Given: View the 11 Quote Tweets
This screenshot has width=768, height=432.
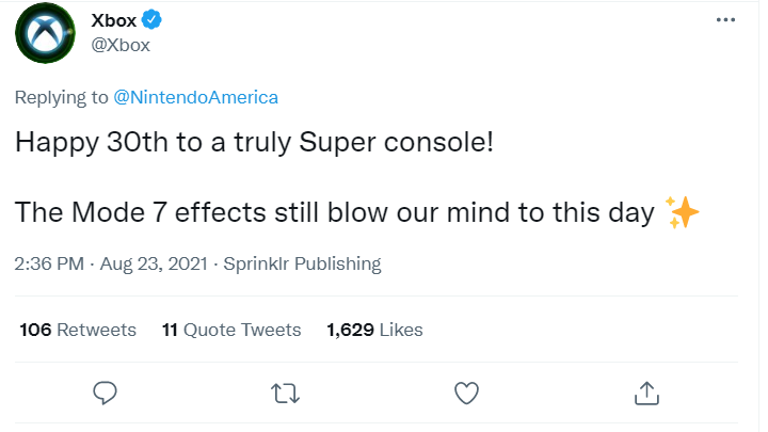Looking at the screenshot, I should 231,330.
